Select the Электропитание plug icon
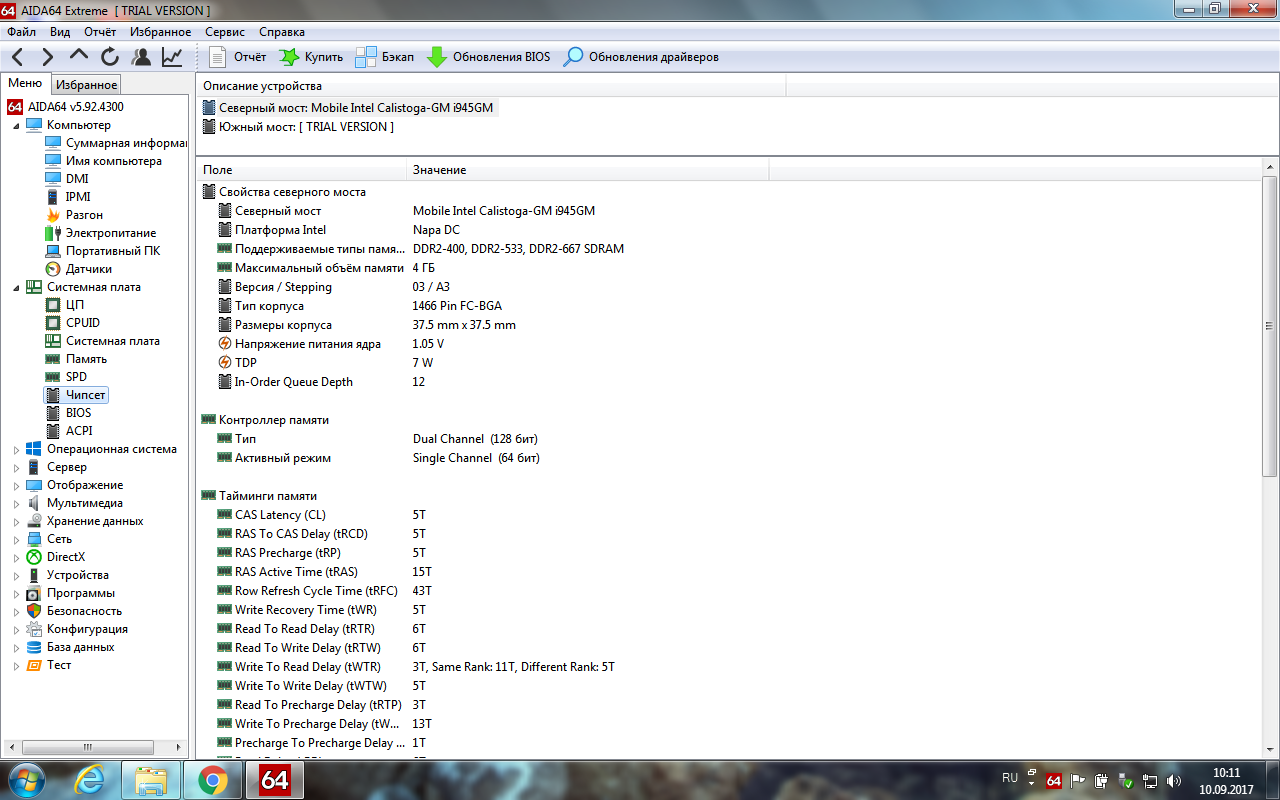This screenshot has height=800, width=1280. click(53, 233)
